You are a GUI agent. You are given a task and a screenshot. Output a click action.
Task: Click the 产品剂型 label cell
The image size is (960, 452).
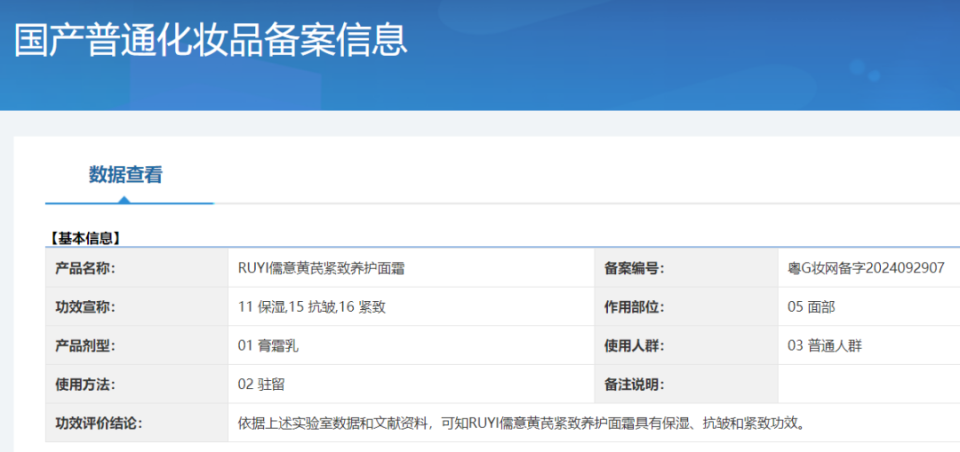[137, 345]
